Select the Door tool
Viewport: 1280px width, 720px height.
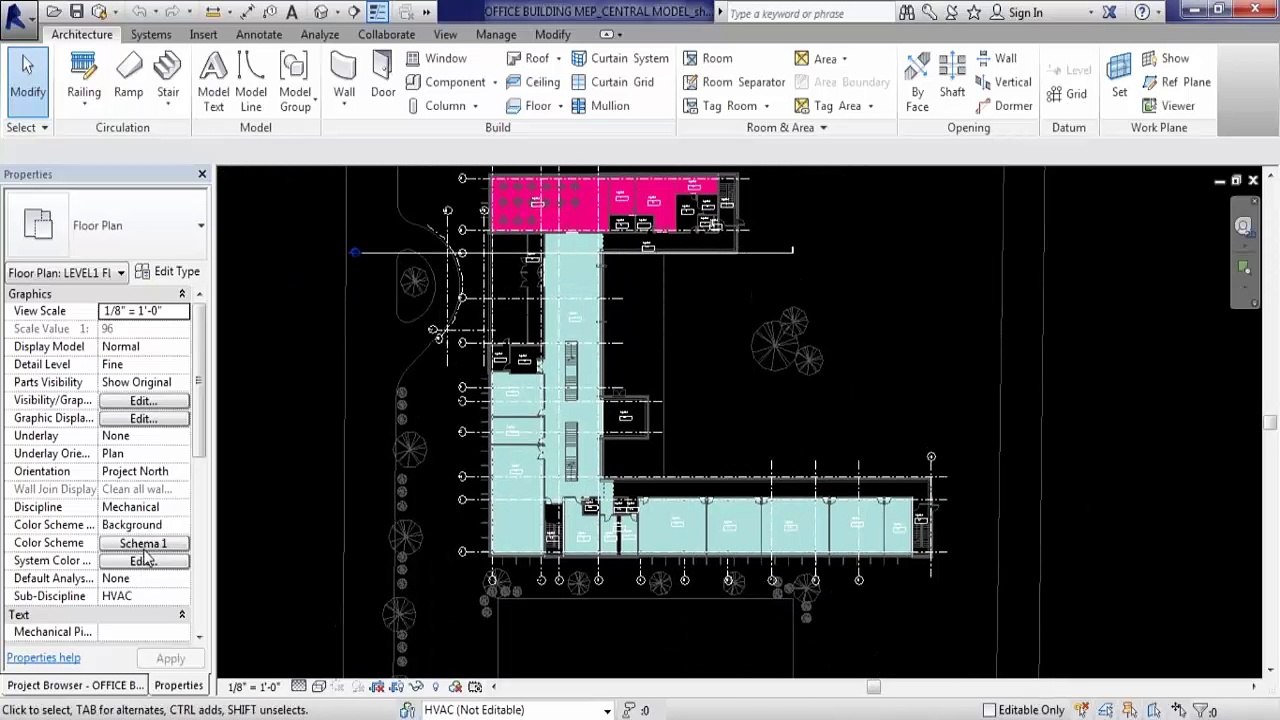click(383, 77)
